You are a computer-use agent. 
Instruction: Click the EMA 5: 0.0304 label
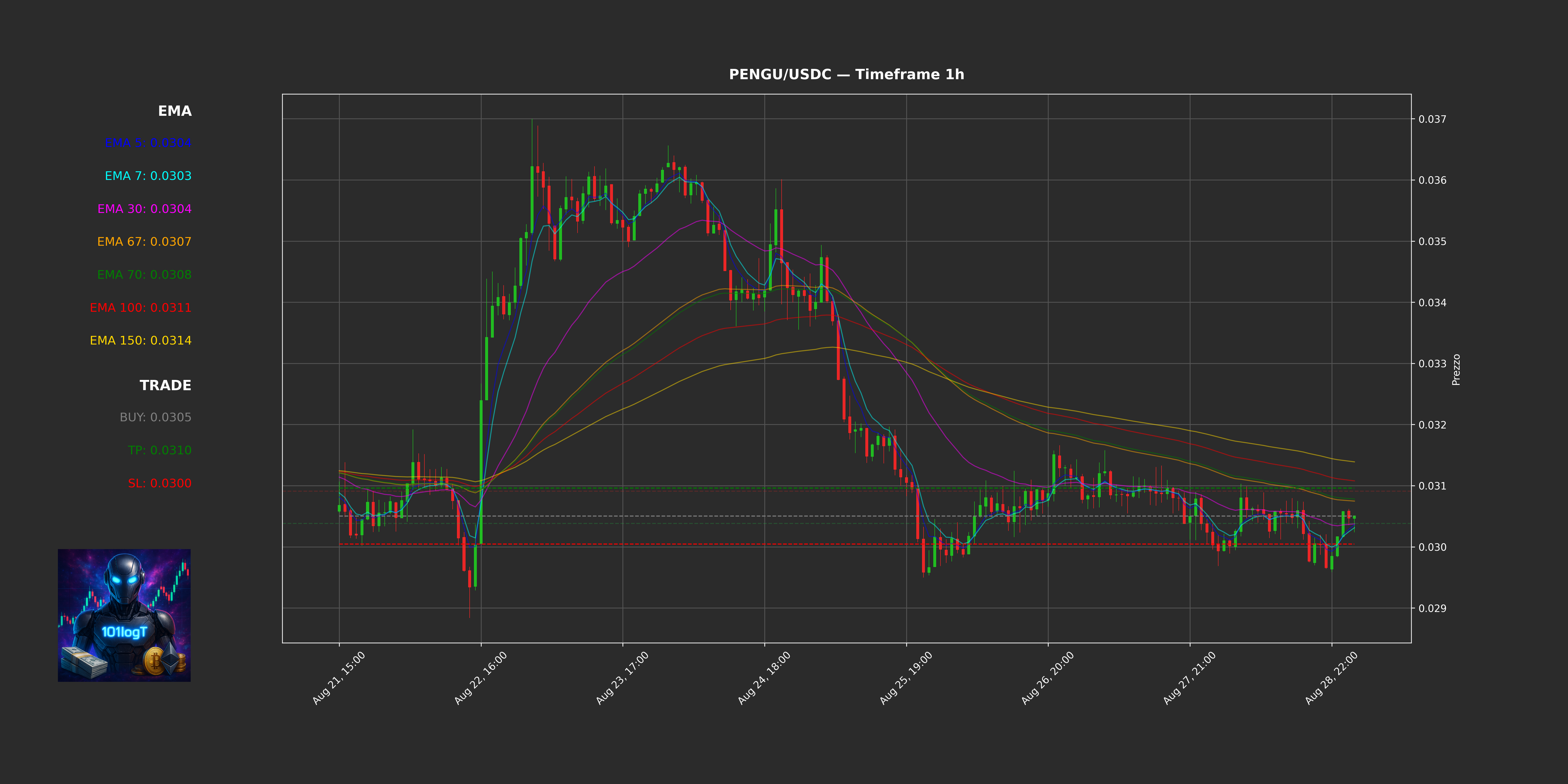(x=148, y=143)
